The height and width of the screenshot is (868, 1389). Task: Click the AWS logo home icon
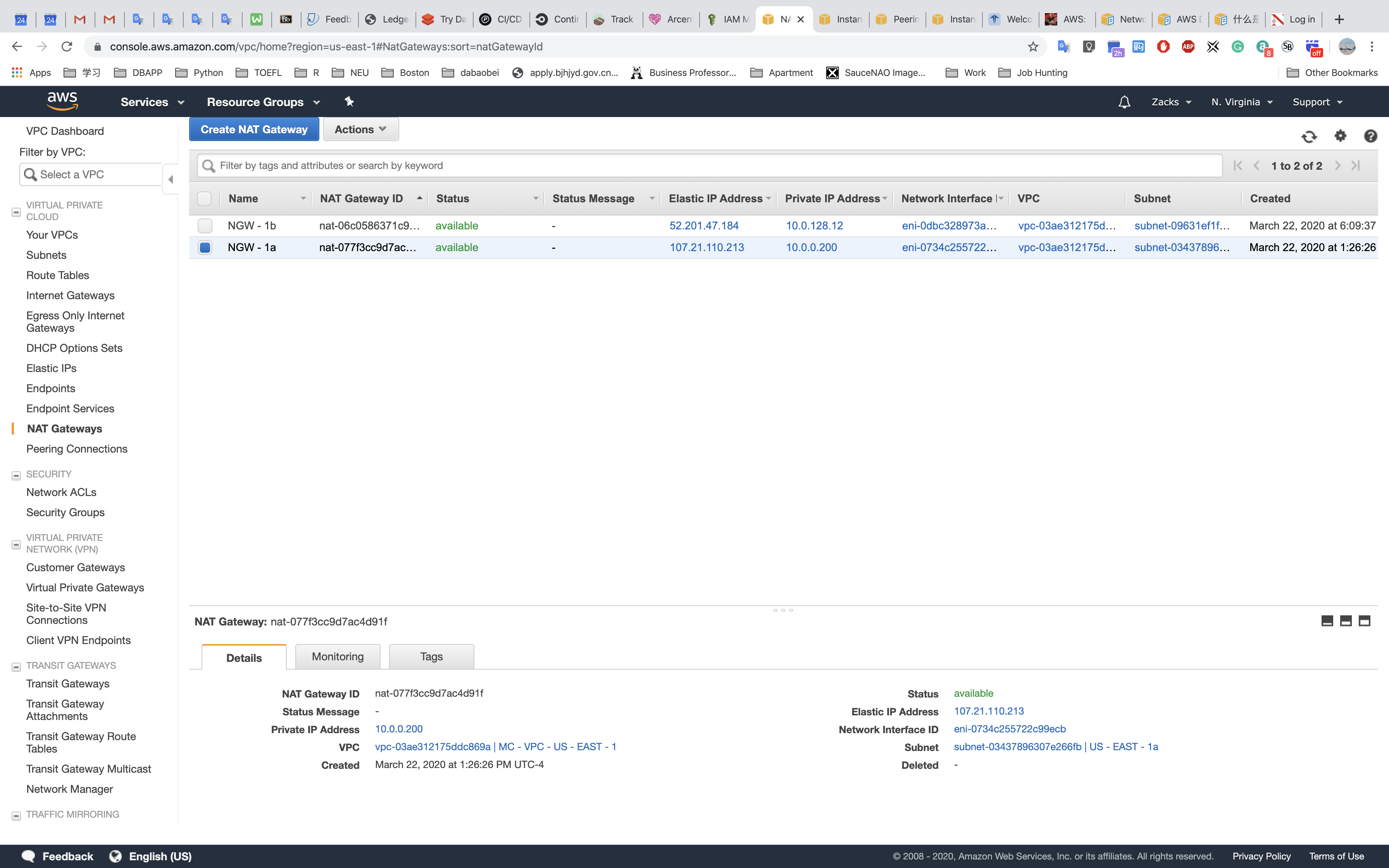click(62, 101)
